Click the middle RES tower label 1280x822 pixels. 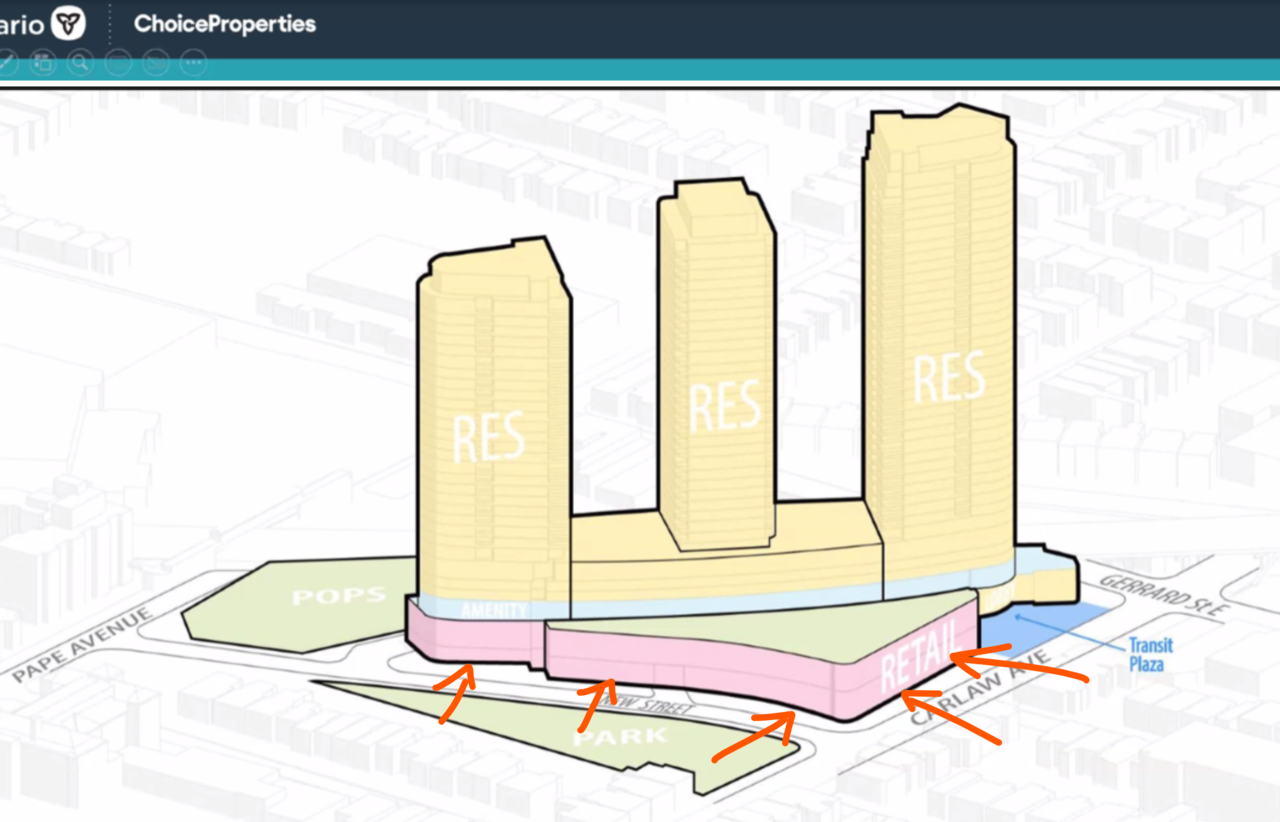click(x=725, y=407)
